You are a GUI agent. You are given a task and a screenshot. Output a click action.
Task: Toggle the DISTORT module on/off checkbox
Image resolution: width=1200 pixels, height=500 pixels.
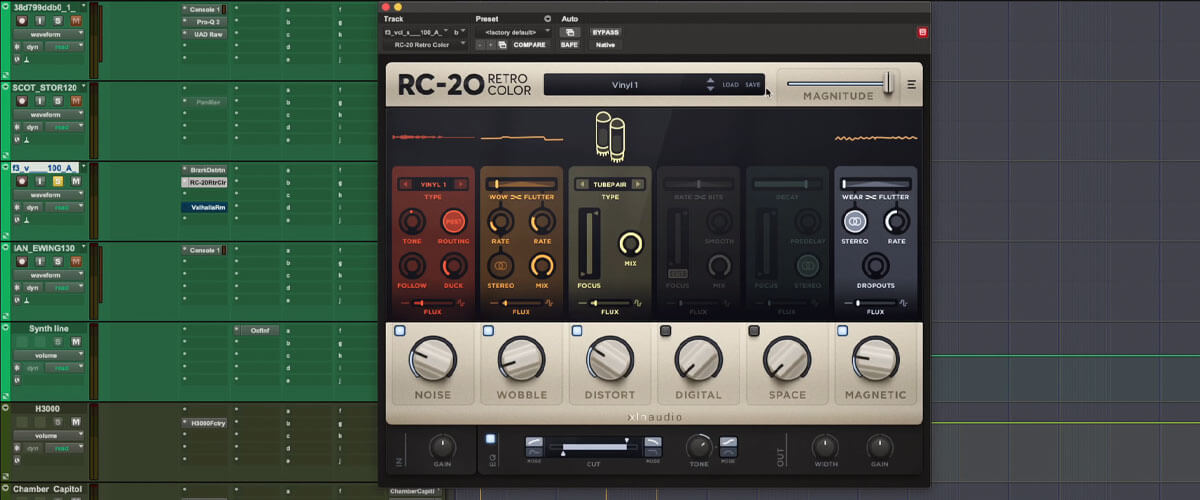click(x=577, y=330)
